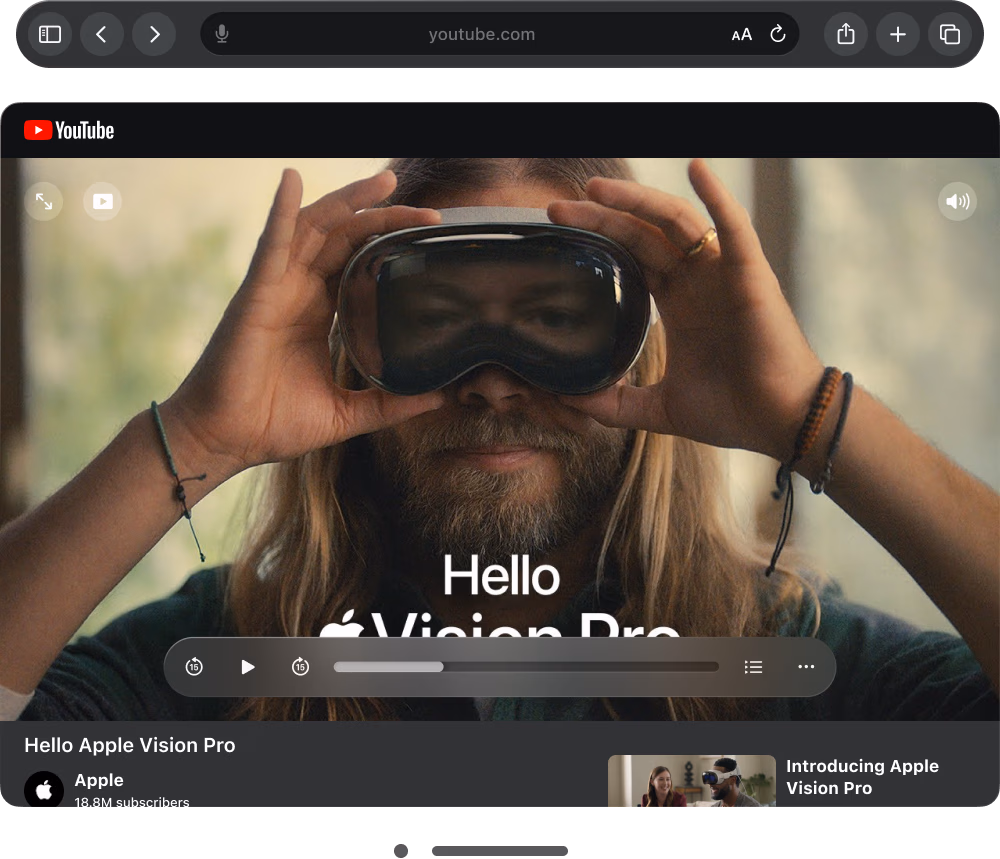
Task: Open more options ellipsis menu
Action: [x=806, y=666]
